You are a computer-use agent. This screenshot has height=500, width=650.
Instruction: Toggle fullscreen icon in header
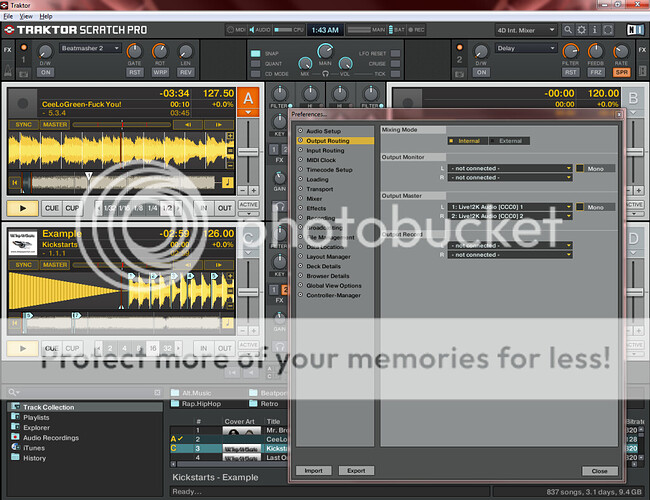608,30
